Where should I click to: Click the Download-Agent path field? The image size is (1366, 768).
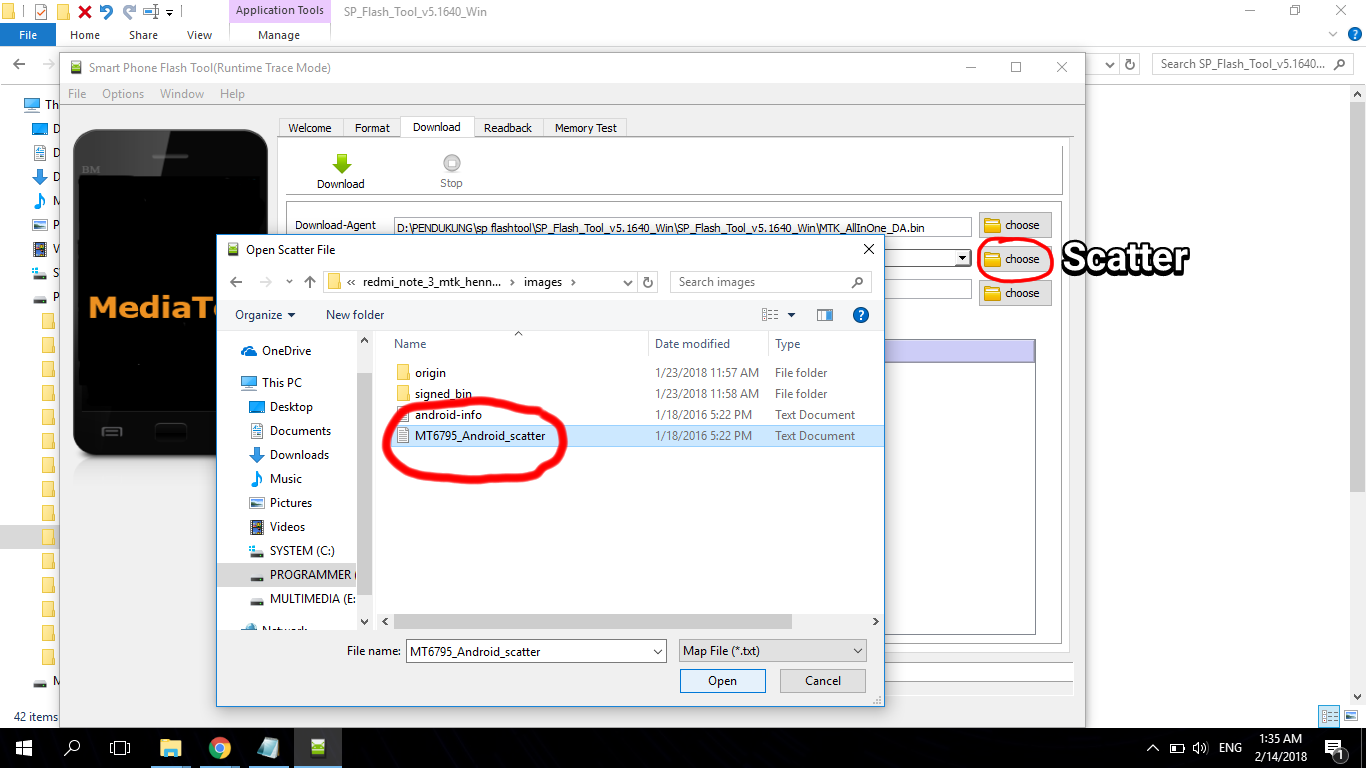[682, 227]
